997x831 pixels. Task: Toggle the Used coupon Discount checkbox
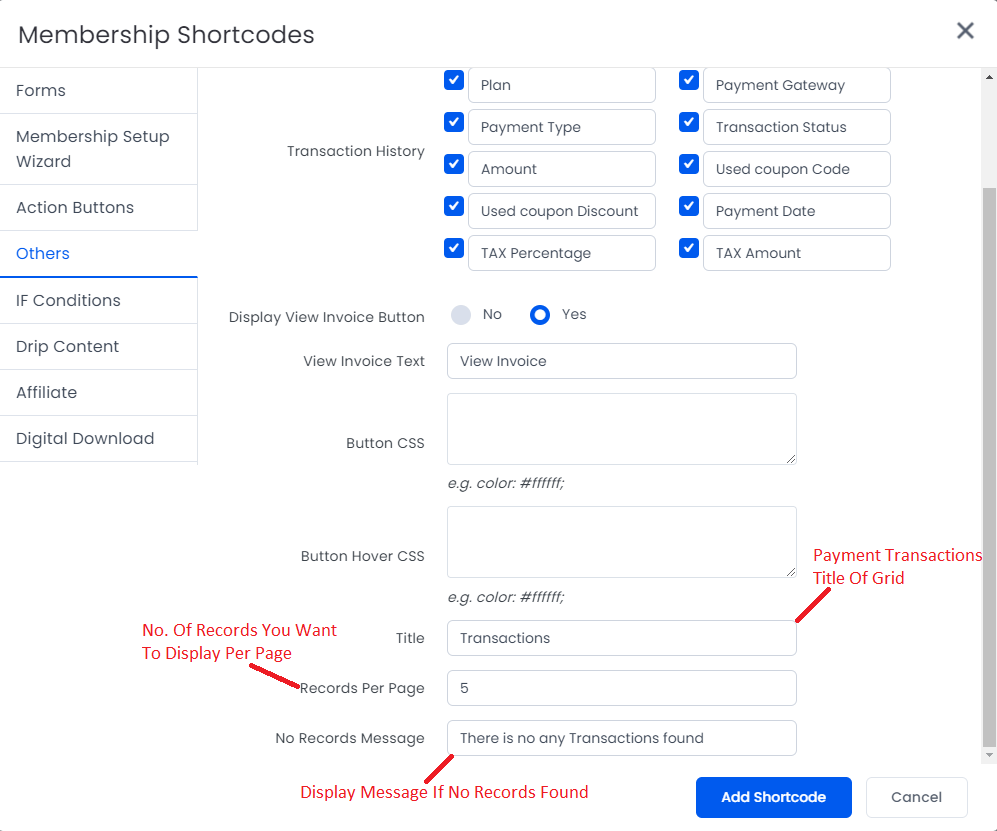453,206
